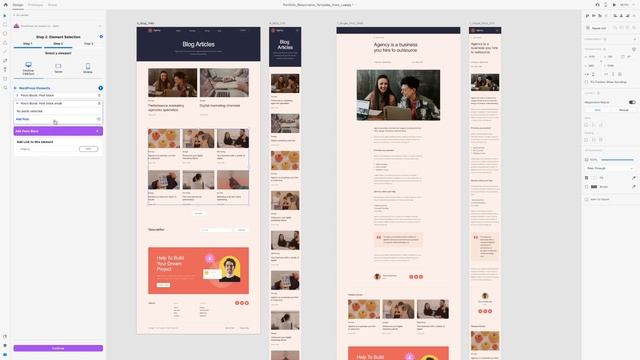Click the purple Continue button
Viewport: 640px width, 360px height.
58,348
